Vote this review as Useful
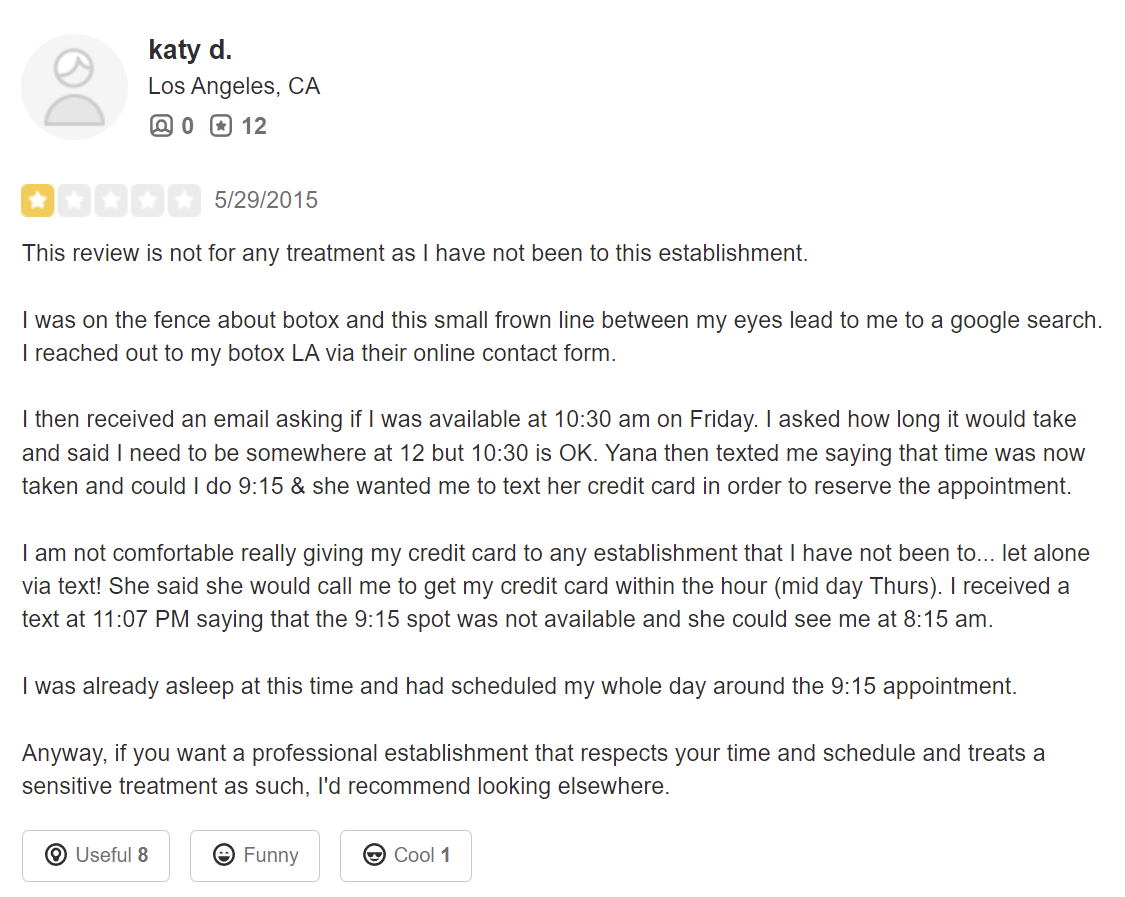The width and height of the screenshot is (1125, 897). [96, 855]
